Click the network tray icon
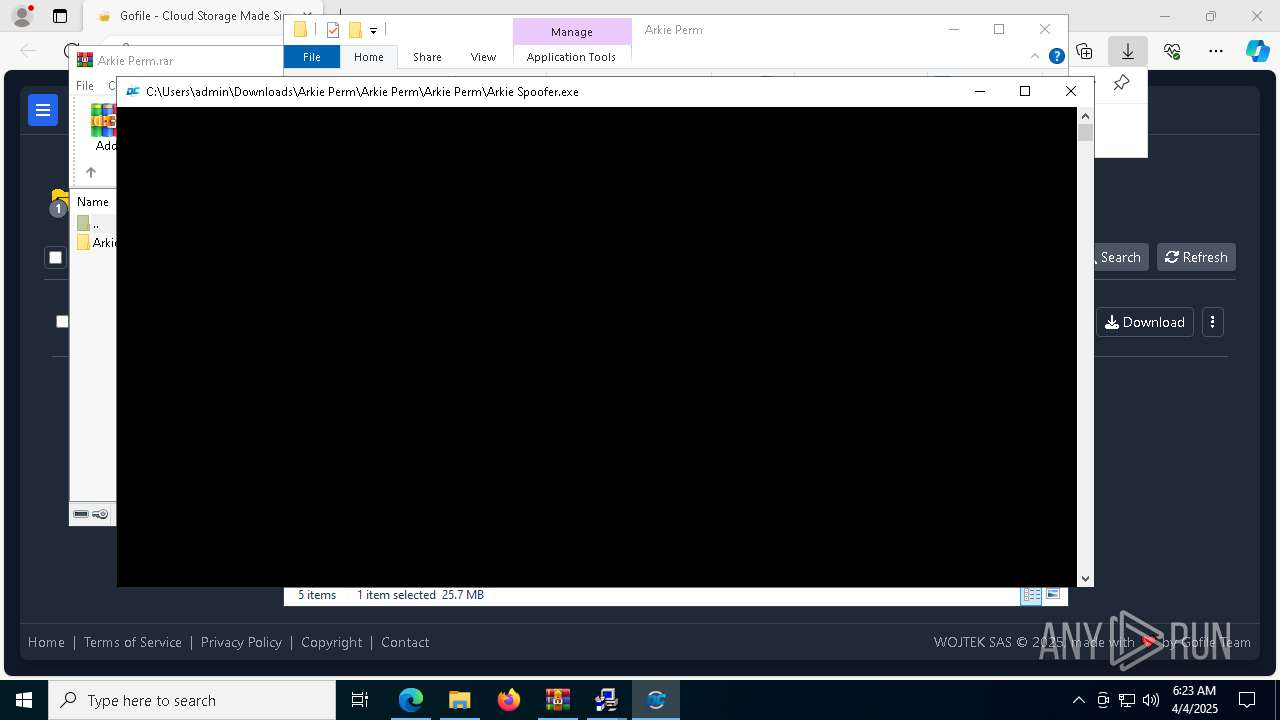This screenshot has width=1280, height=720. (x=1127, y=700)
